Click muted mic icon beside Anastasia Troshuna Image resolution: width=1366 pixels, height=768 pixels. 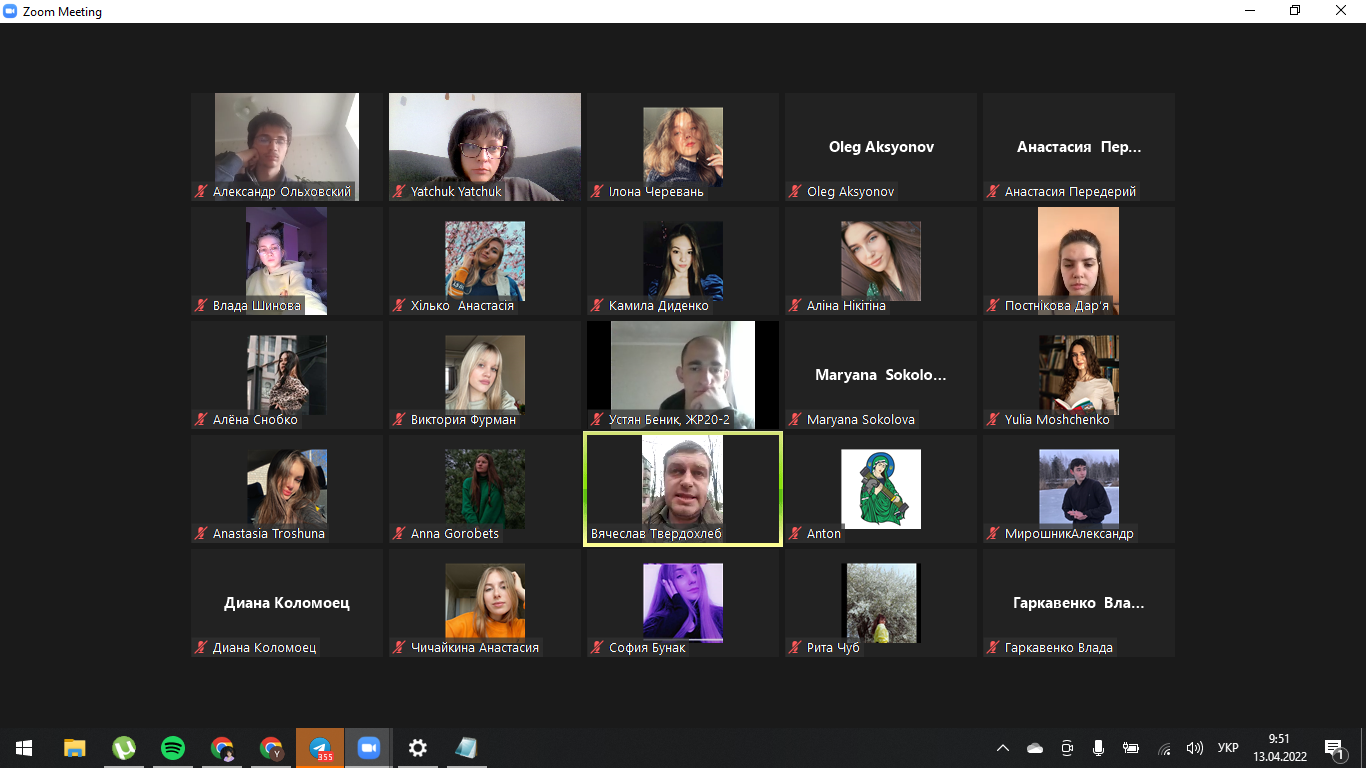[x=201, y=533]
